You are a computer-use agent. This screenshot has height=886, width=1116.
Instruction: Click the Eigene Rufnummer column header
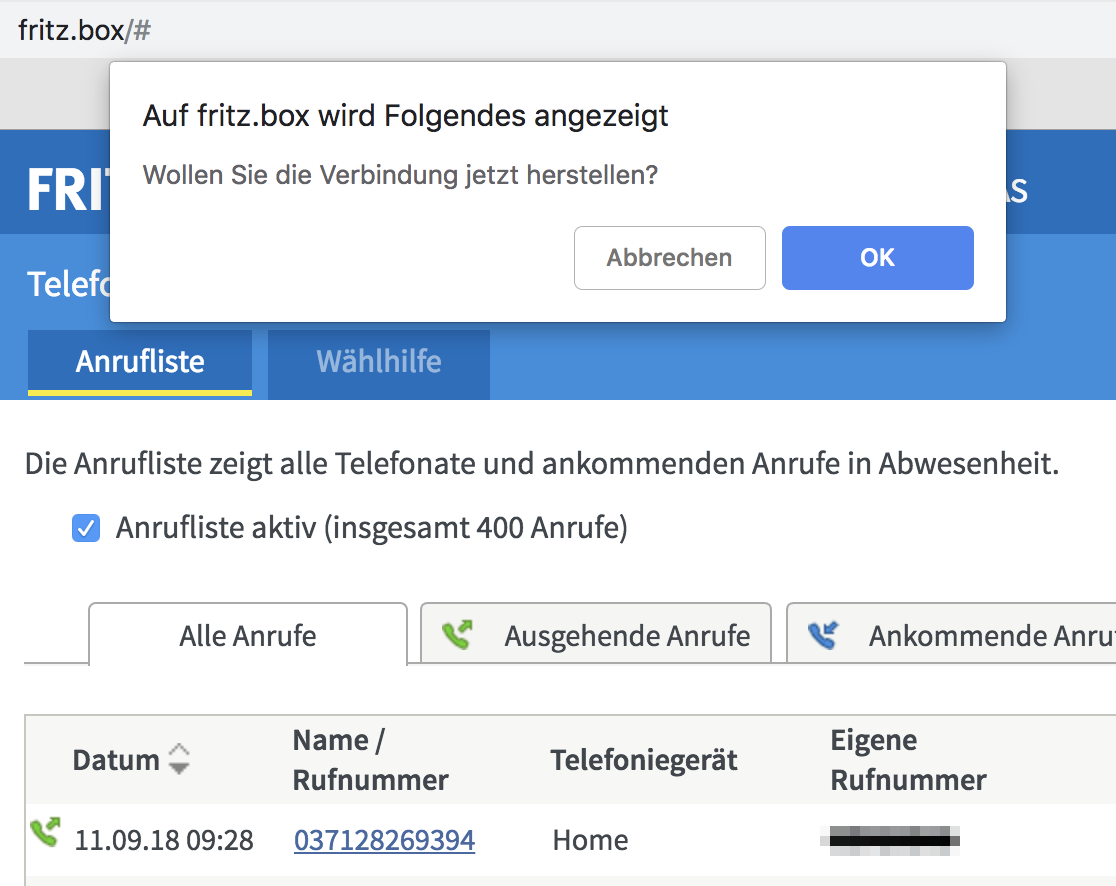(908, 760)
